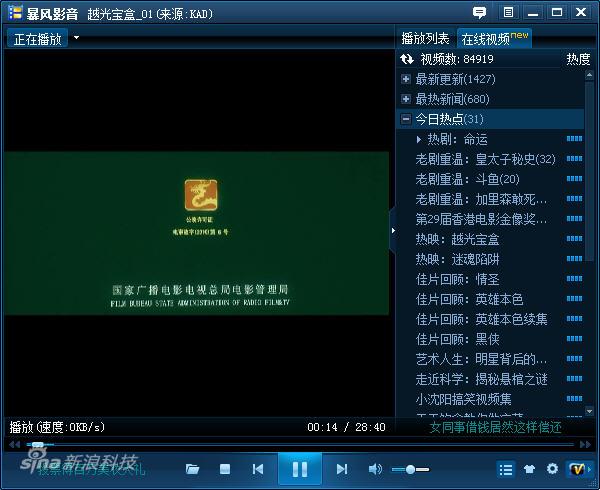Switch to 播放列表 tab

pos(425,39)
